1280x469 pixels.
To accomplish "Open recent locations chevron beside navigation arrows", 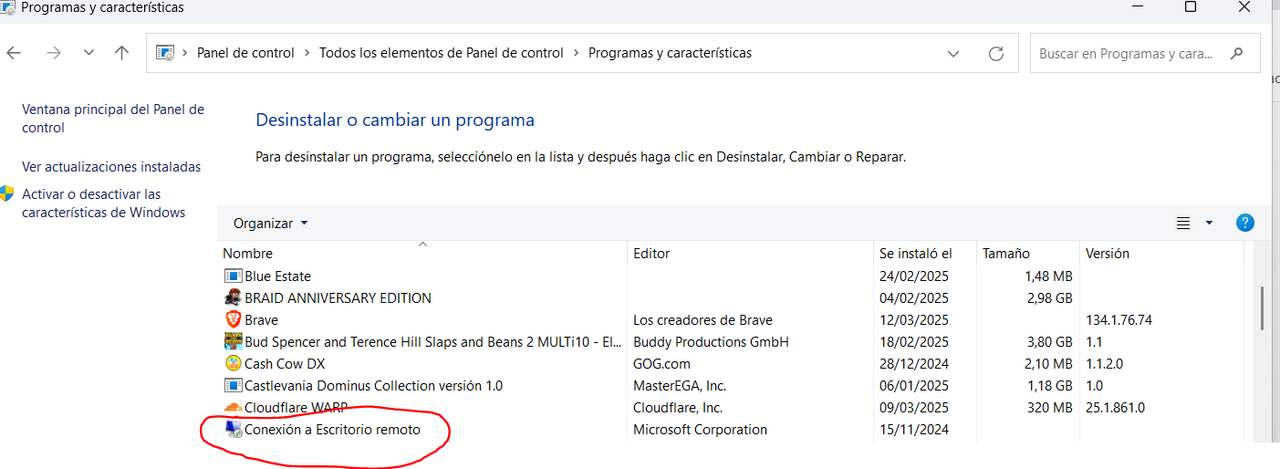I will pyautogui.click(x=89, y=53).
